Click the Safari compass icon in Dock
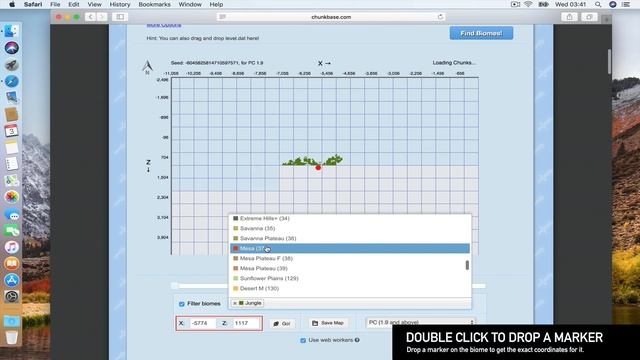 pos(11,81)
